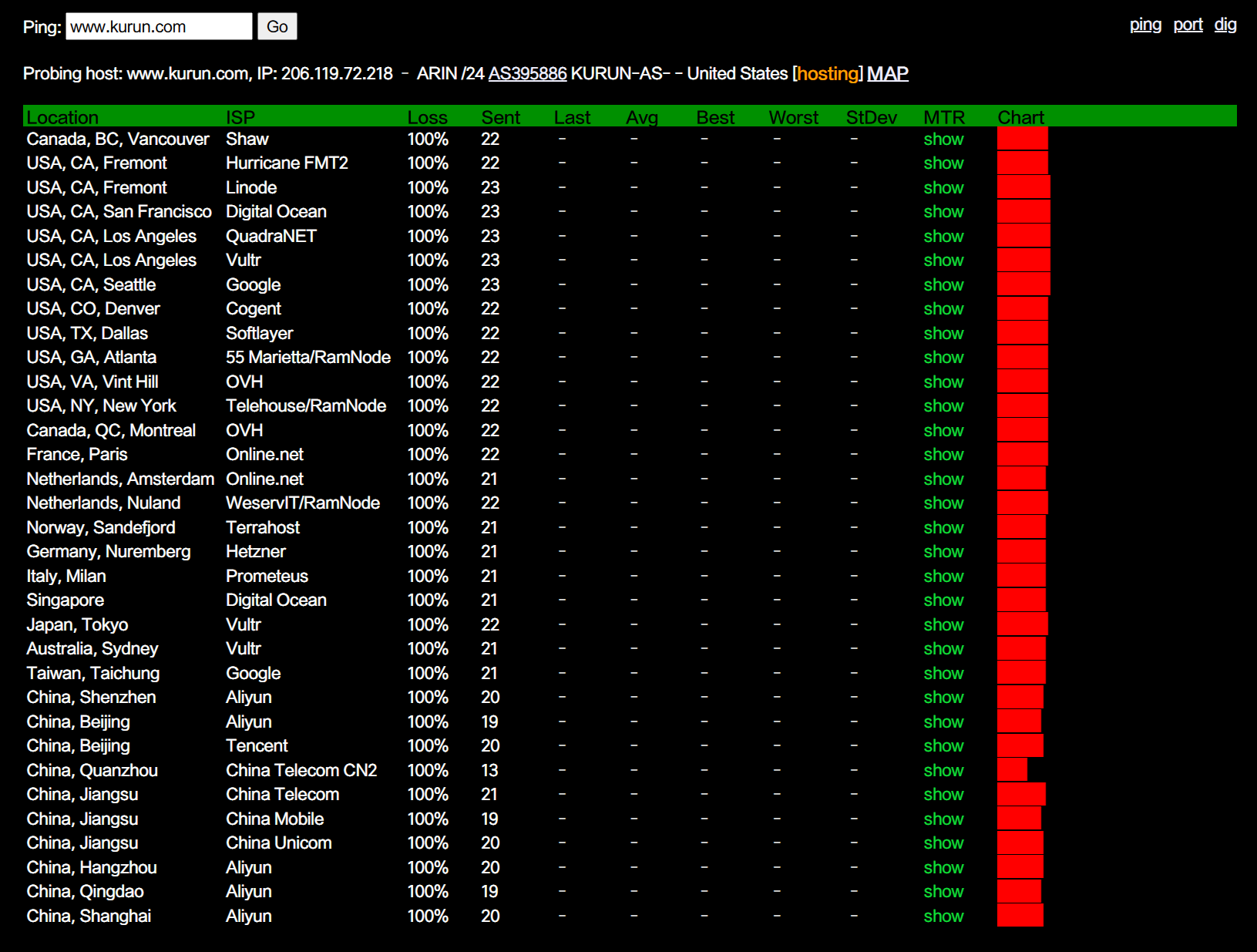Image resolution: width=1257 pixels, height=952 pixels.
Task: Click the red chart bar for Vancouver Shaw
Action: point(1022,139)
